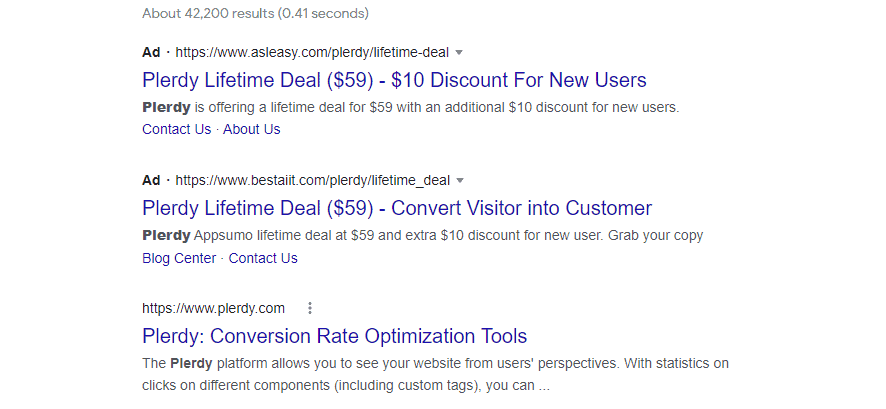Open the three-dot menu beside plerdy.com
Viewport: 886px width, 409px height.
point(310,308)
